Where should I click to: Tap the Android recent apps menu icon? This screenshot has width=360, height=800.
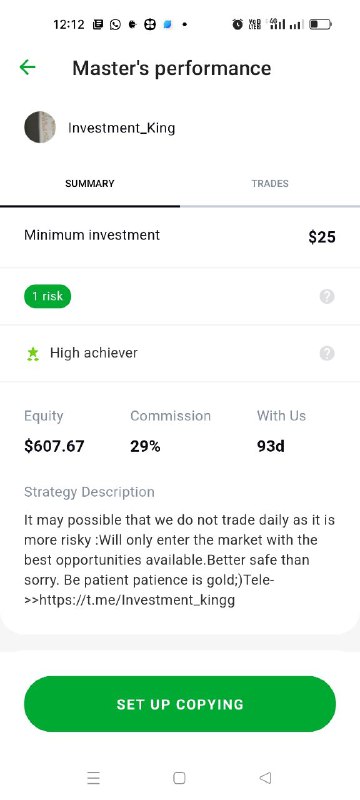point(94,778)
